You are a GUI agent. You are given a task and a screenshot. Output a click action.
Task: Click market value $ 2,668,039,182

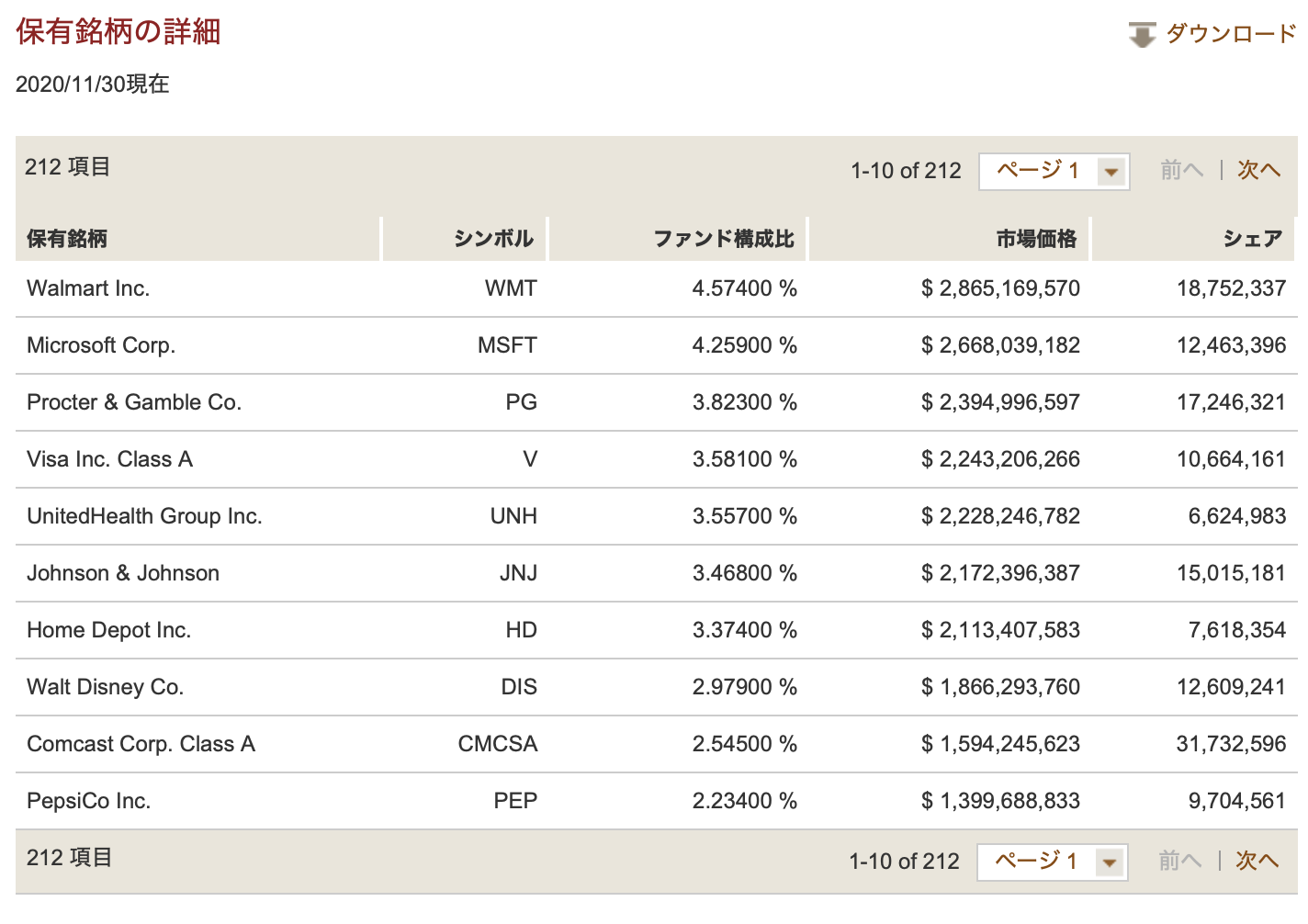click(1000, 345)
